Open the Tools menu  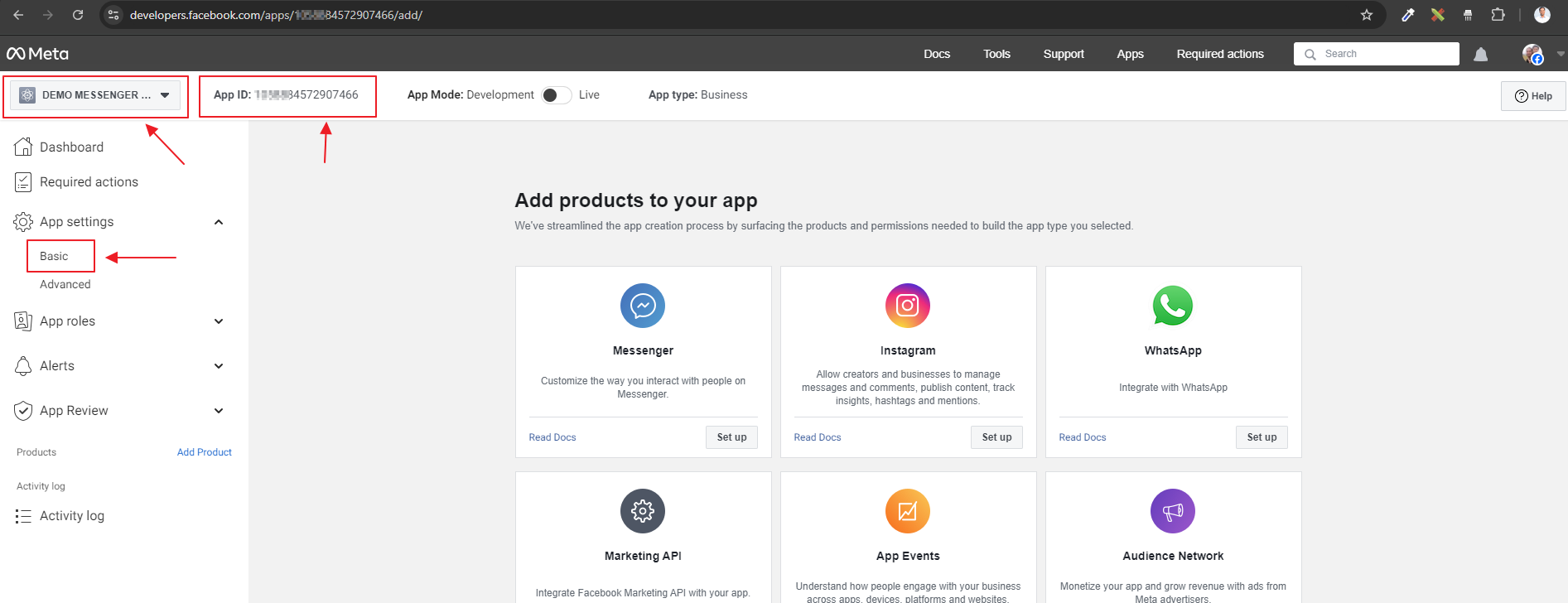pyautogui.click(x=996, y=54)
